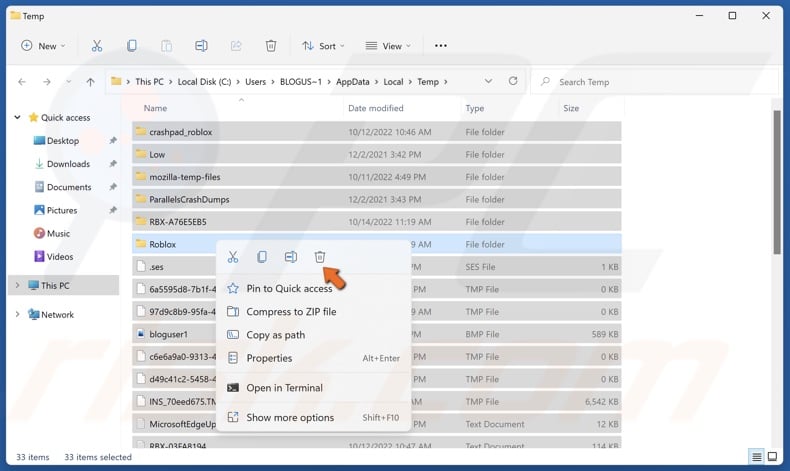Select the INS_70eed675 TMP file
This screenshot has height=471, width=790.
click(377, 401)
